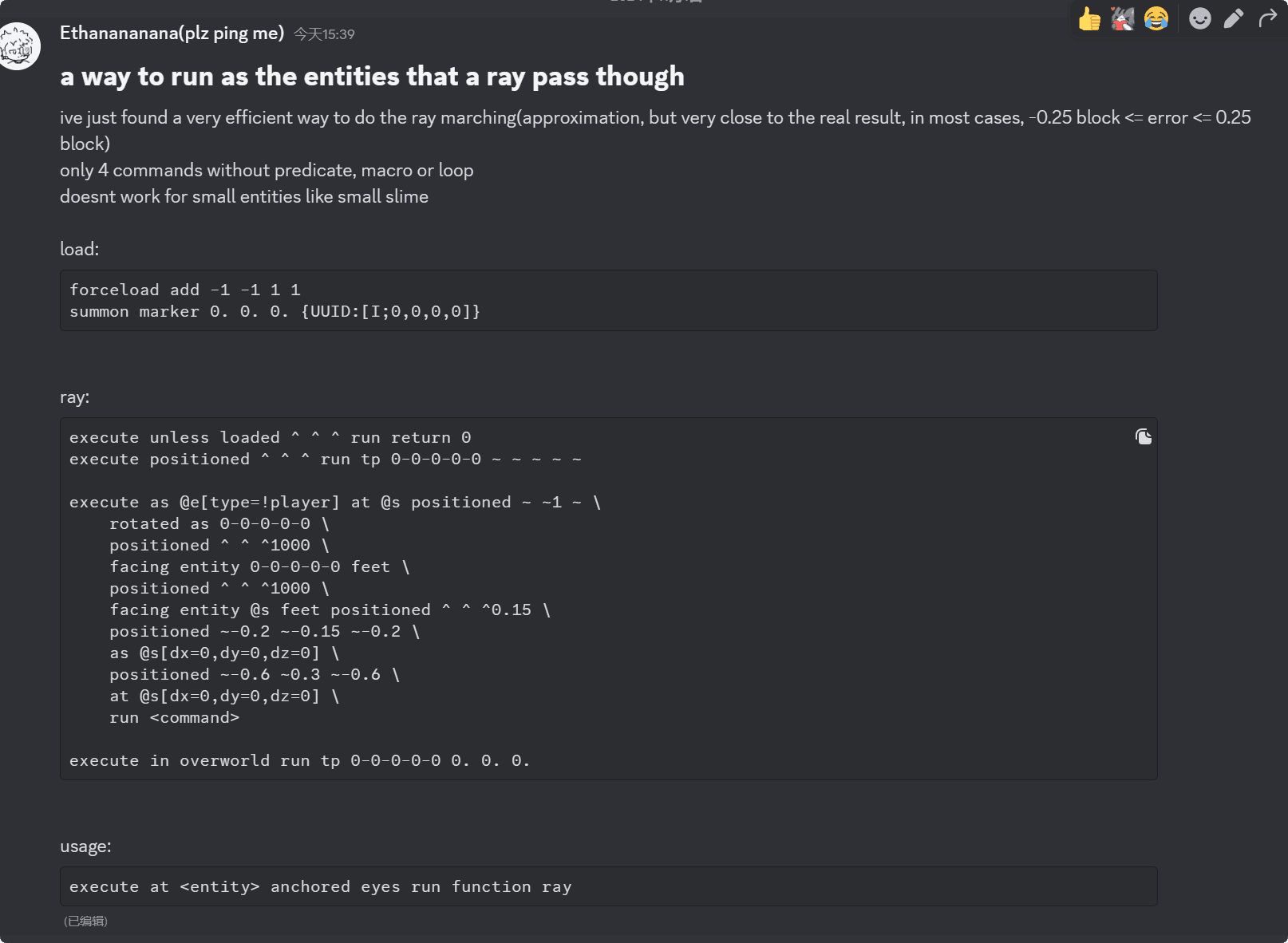This screenshot has height=943, width=1288.
Task: Click the 'run <command>' line
Action: point(174,717)
